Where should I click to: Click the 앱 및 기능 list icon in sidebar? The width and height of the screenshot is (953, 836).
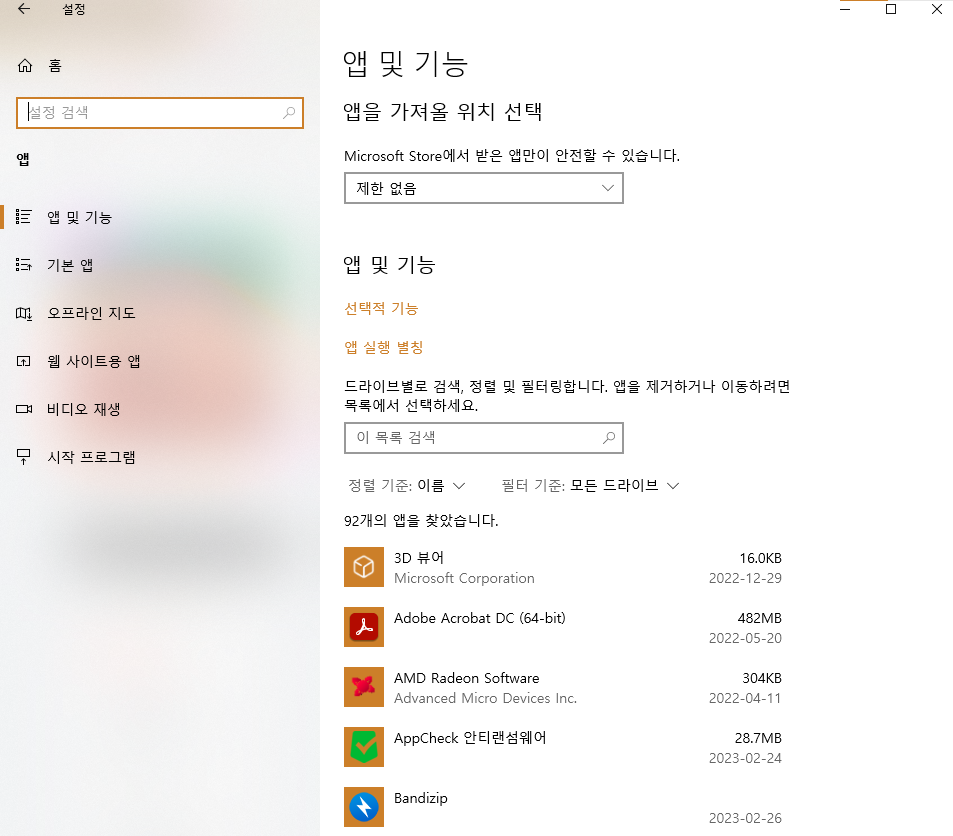coord(24,216)
